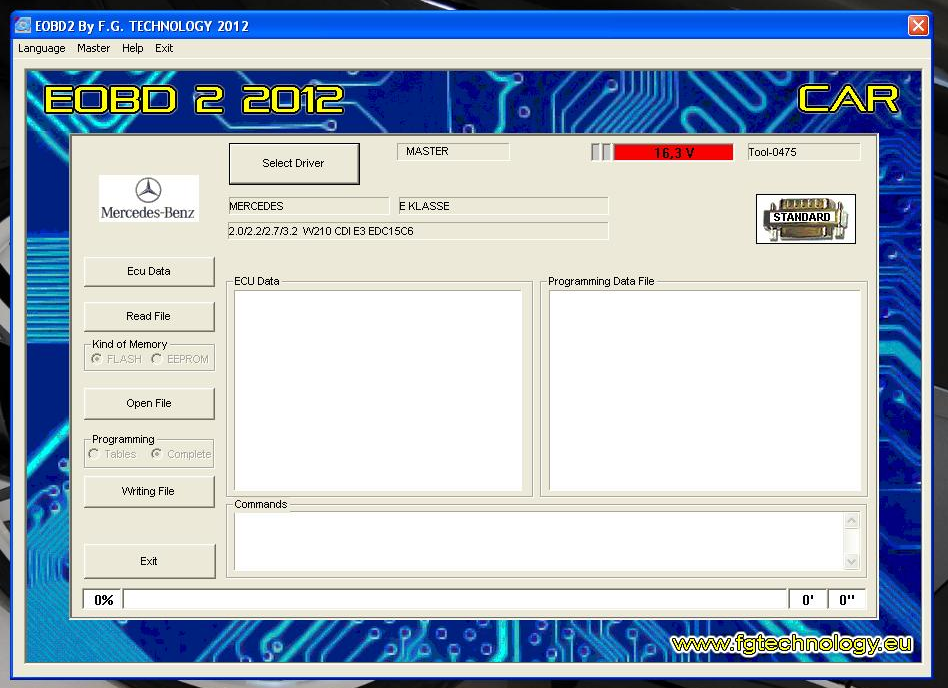
Task: Choose the Complete programming option
Action: 157,454
